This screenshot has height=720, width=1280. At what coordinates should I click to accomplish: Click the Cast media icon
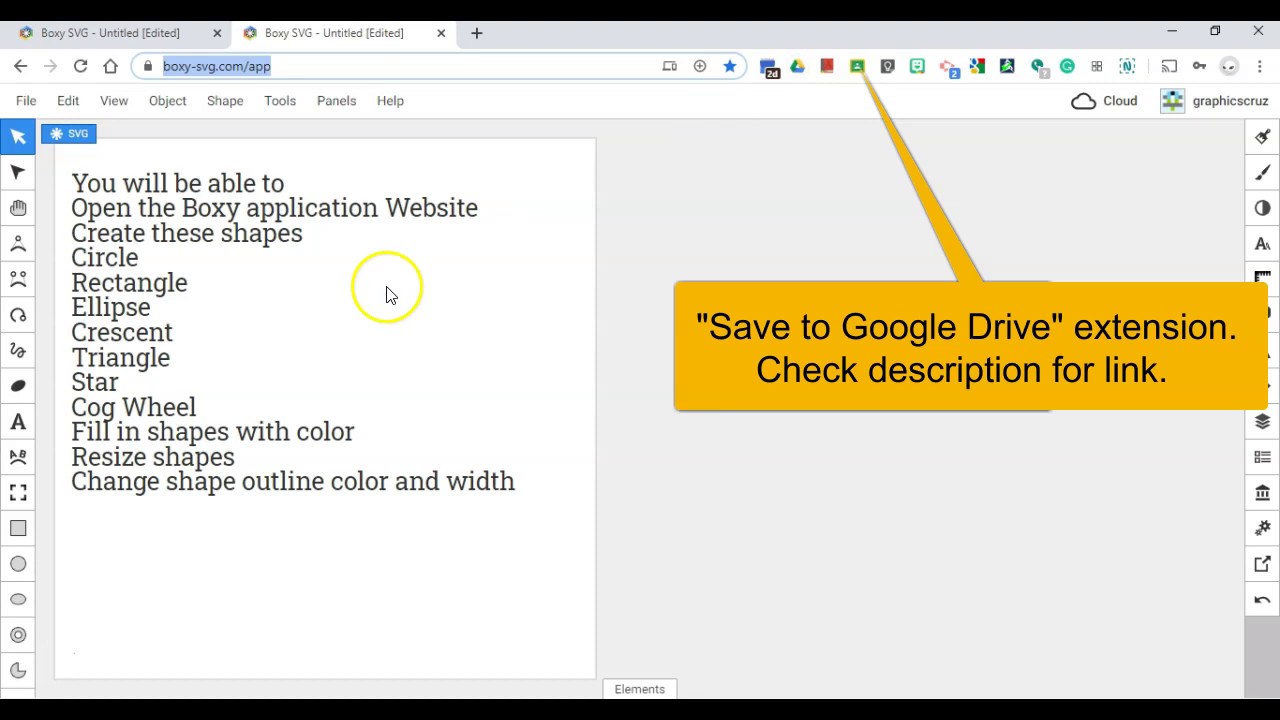[1169, 66]
